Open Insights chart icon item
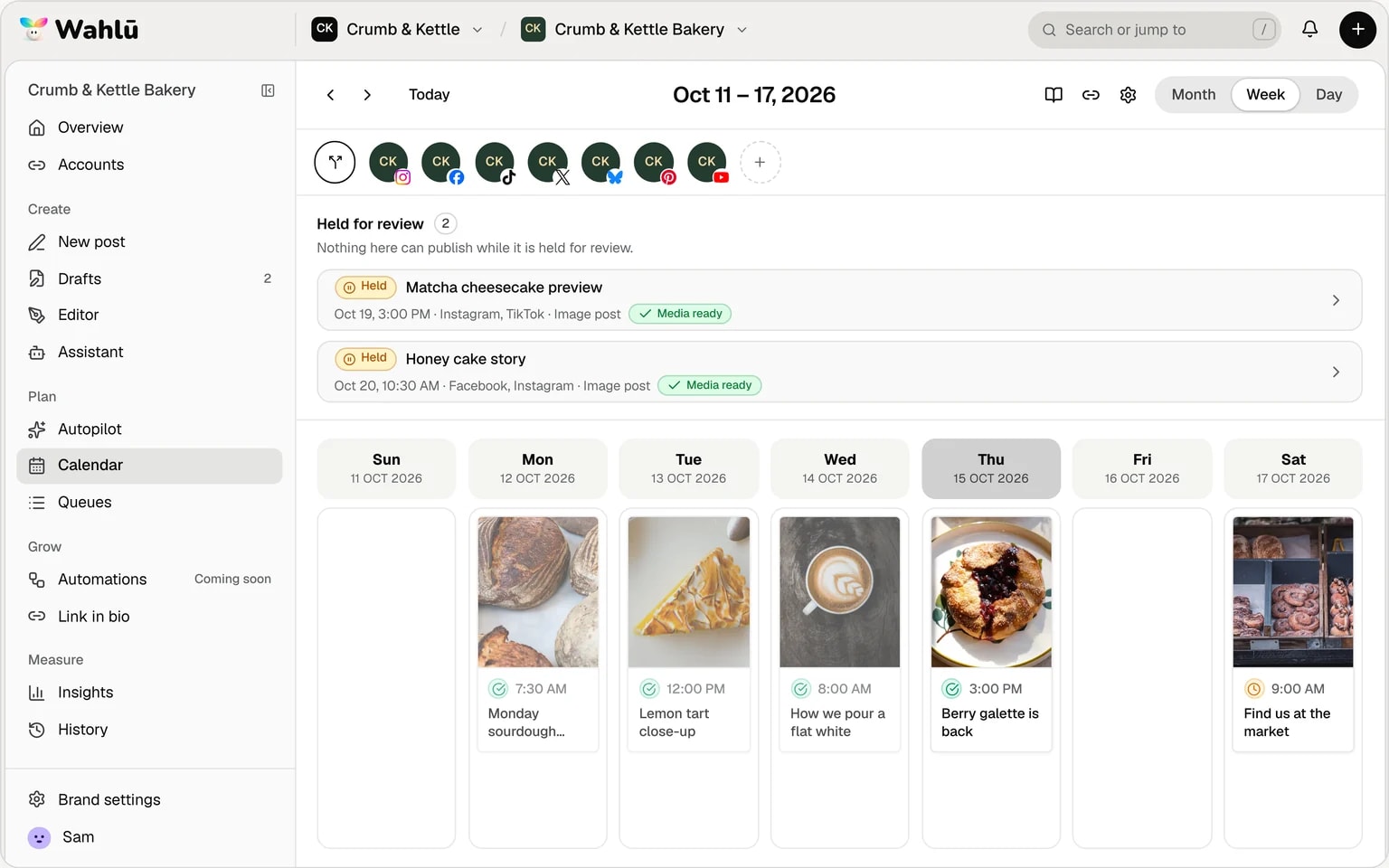The image size is (1389, 868). pos(149,693)
